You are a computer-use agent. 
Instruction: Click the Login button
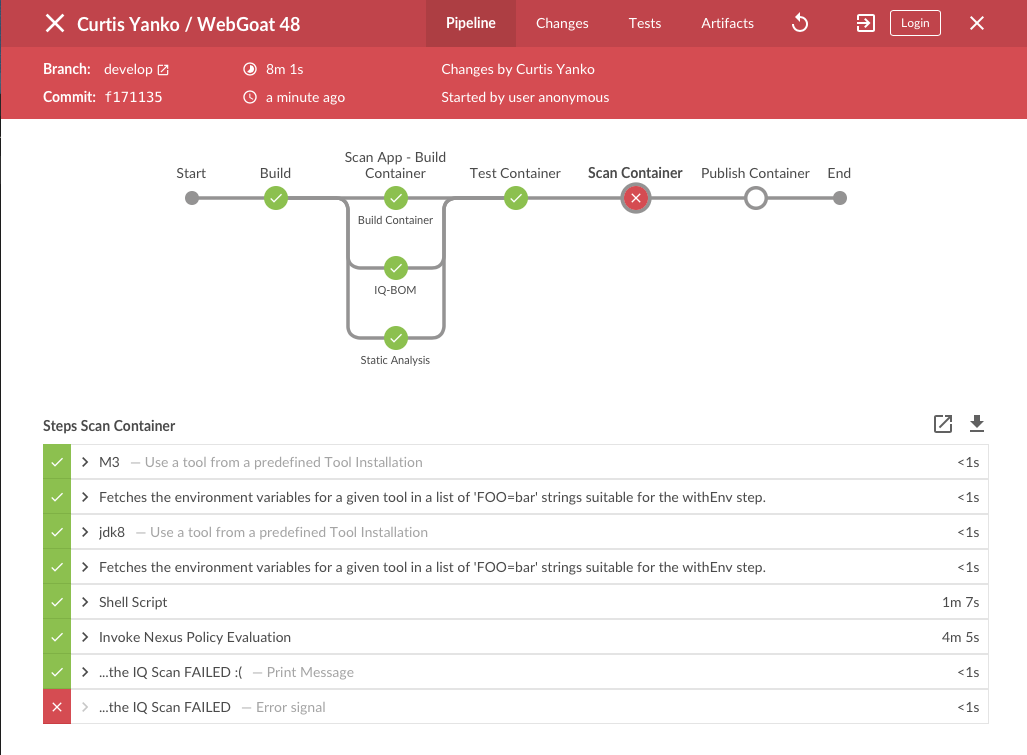[915, 24]
